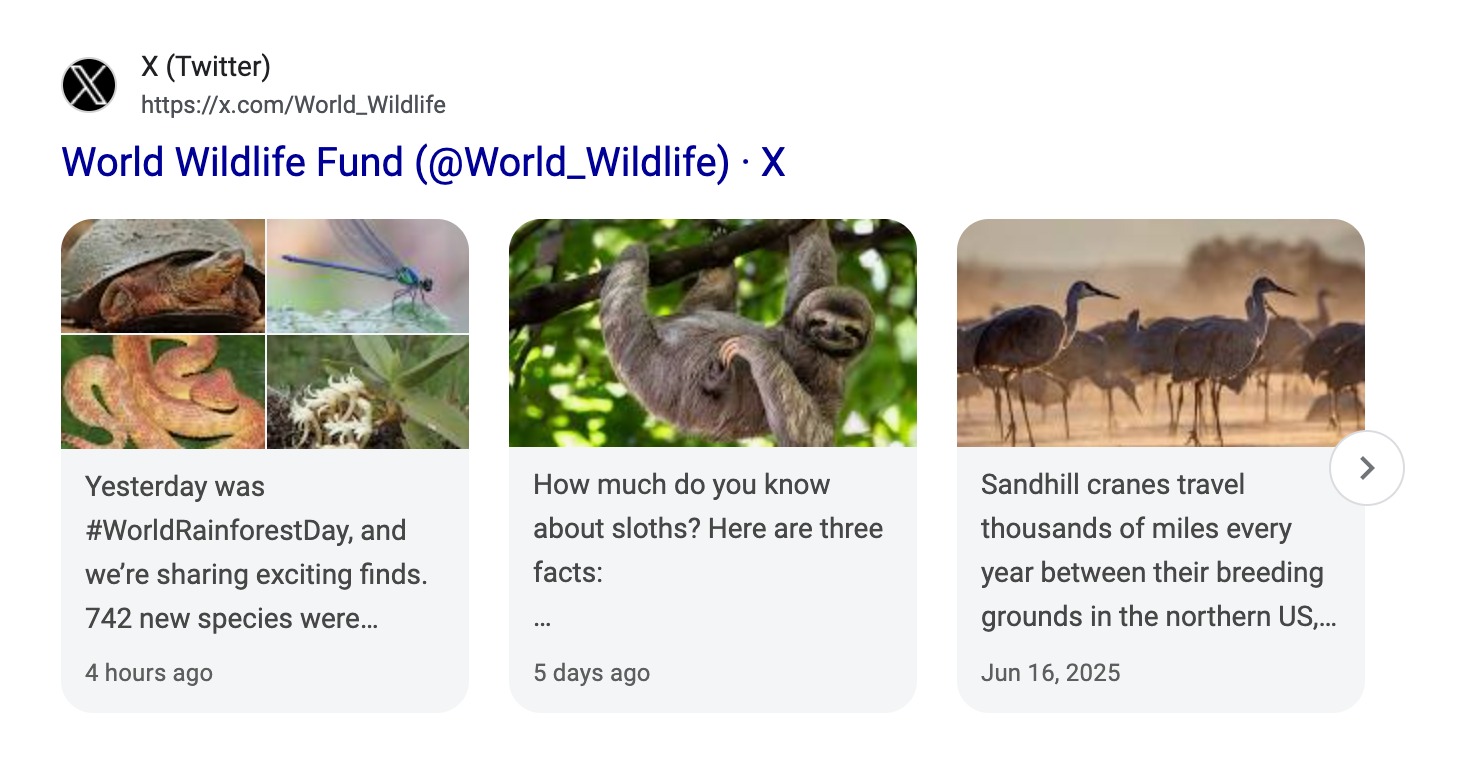The width and height of the screenshot is (1476, 770).
Task: Open the sandhill cranes migration post
Action: [x=1160, y=550]
